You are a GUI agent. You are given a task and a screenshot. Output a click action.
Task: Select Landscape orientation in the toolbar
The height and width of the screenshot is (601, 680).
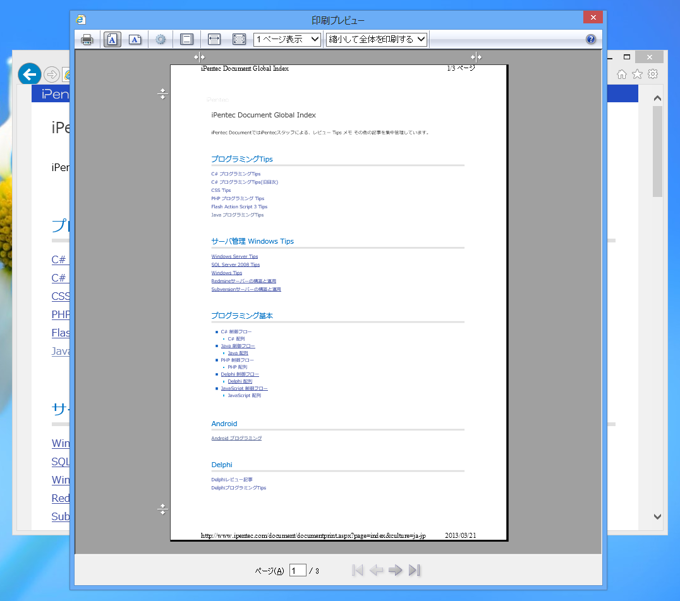pos(135,39)
